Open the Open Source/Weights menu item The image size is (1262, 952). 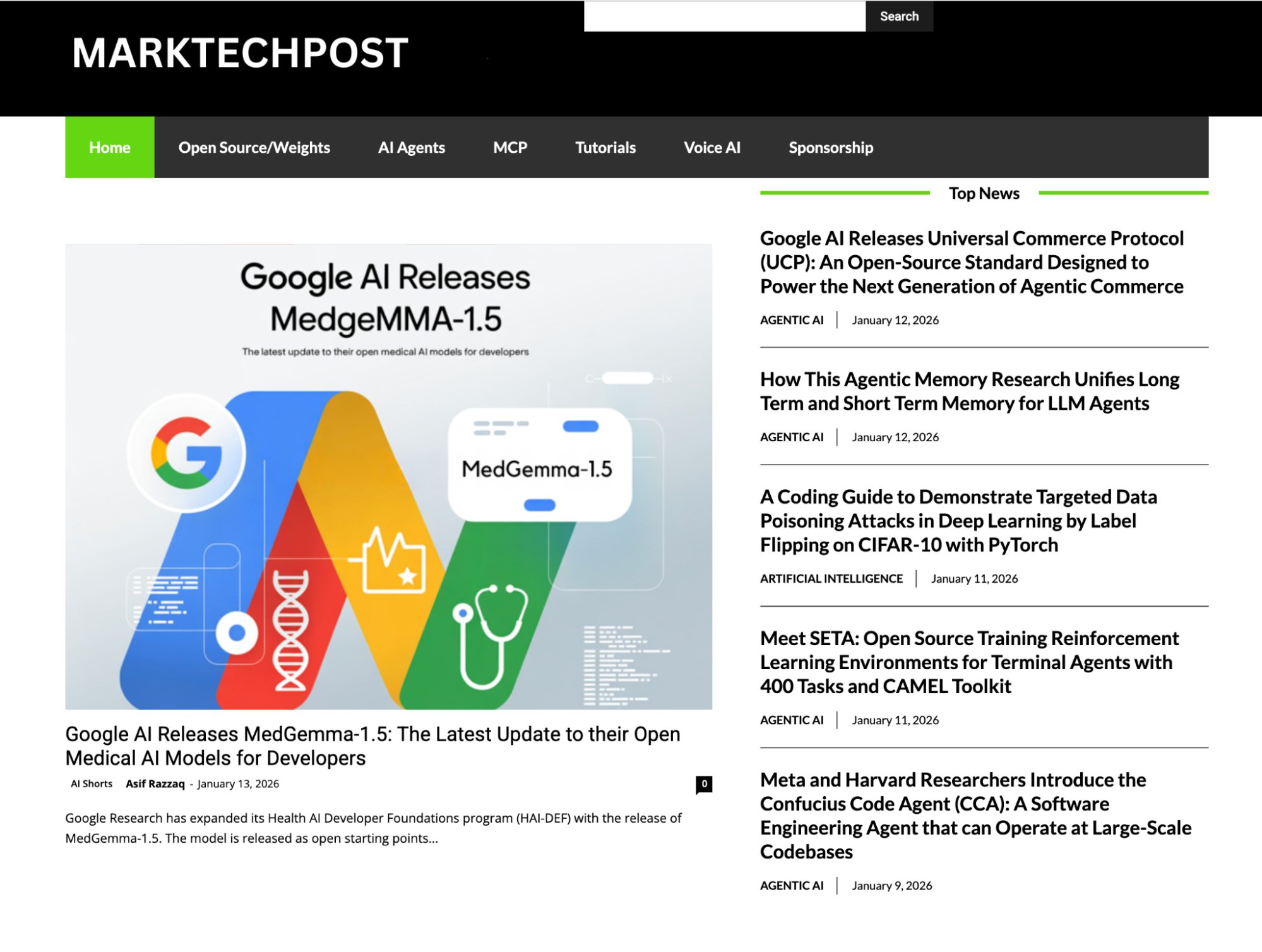pyautogui.click(x=254, y=148)
